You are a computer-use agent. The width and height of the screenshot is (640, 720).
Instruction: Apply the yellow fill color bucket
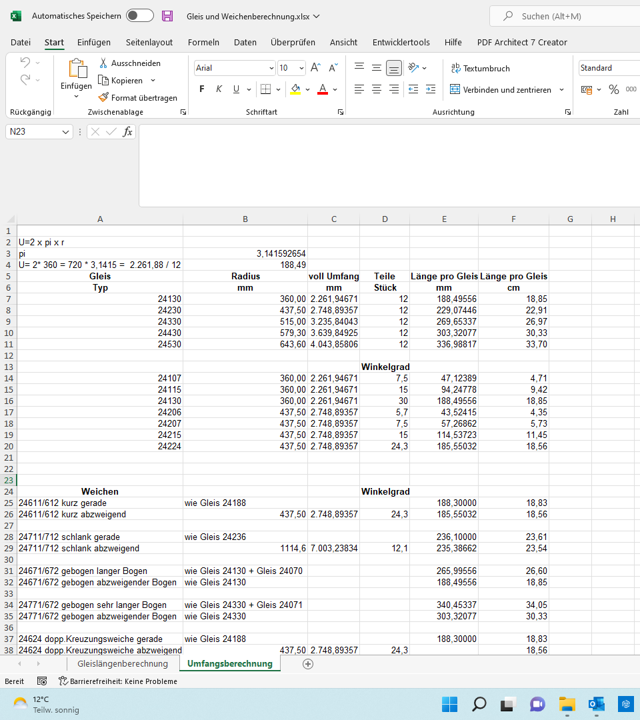click(x=296, y=89)
